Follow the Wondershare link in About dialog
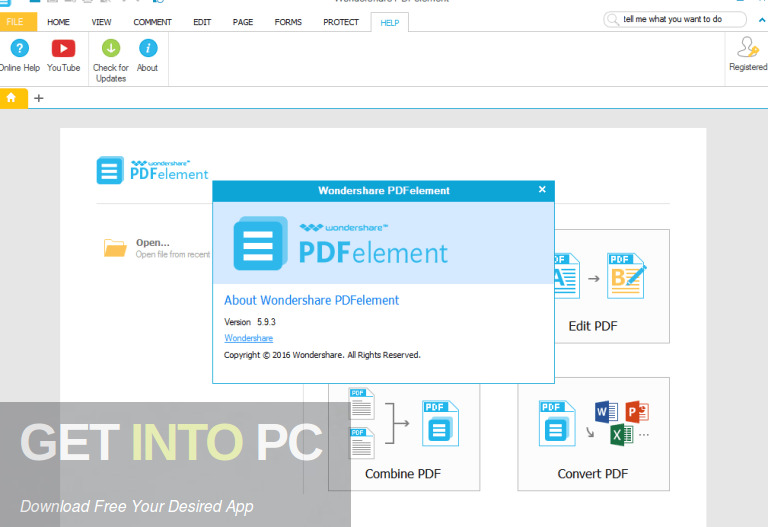 click(249, 338)
